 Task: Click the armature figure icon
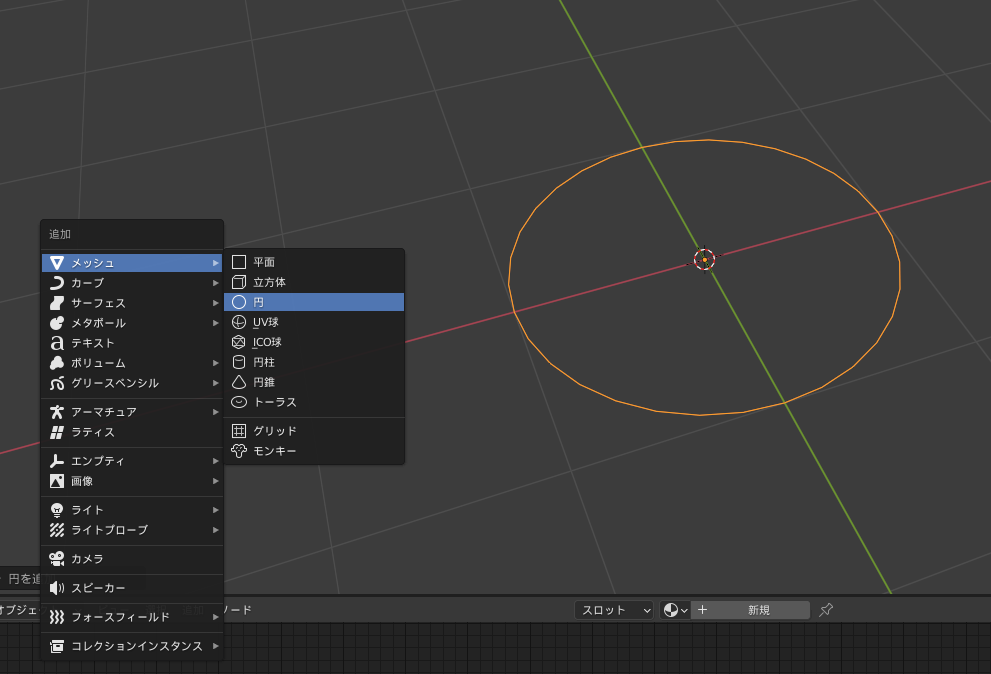(x=57, y=412)
